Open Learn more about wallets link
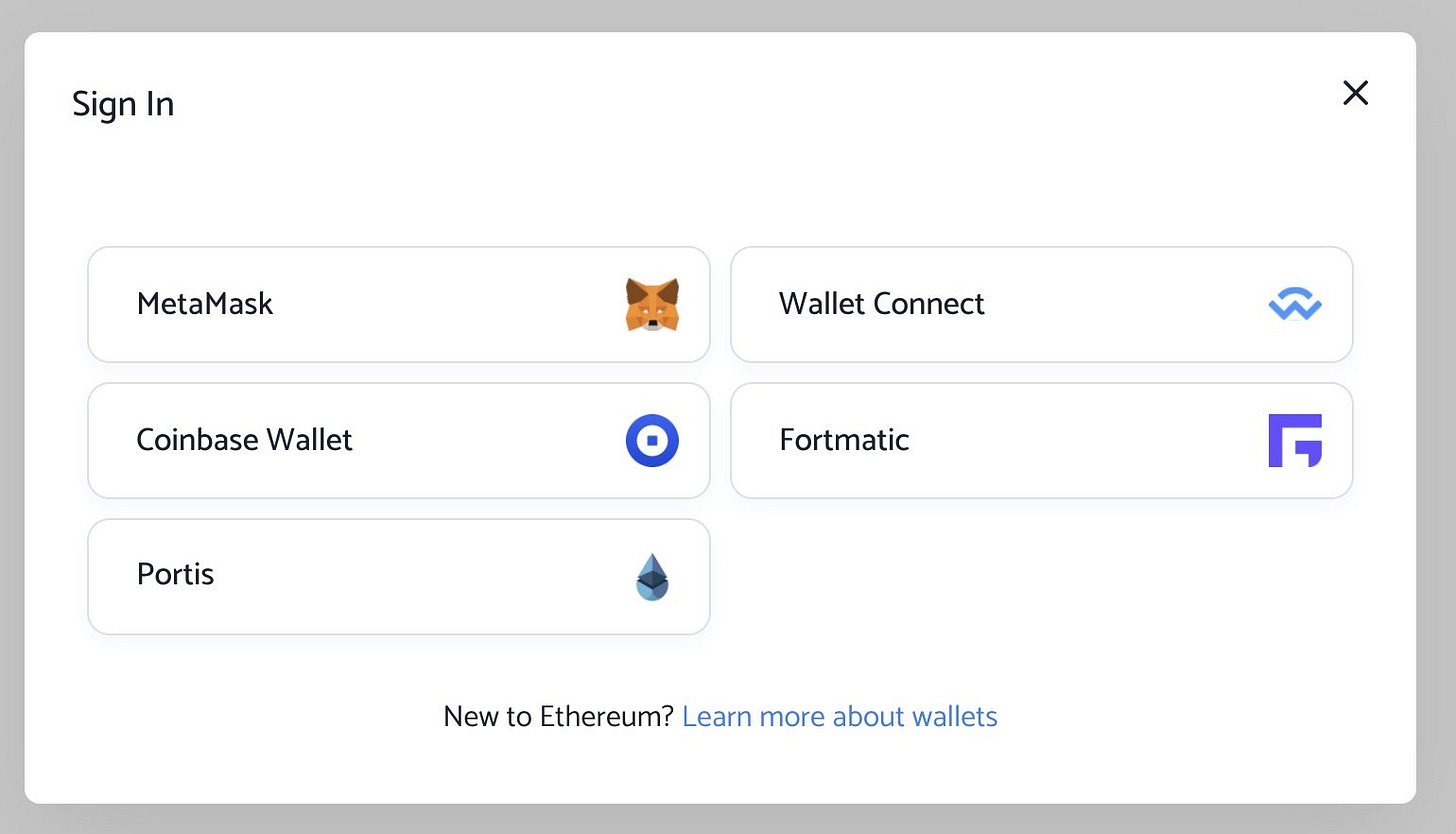Viewport: 1456px width, 834px height. click(840, 717)
